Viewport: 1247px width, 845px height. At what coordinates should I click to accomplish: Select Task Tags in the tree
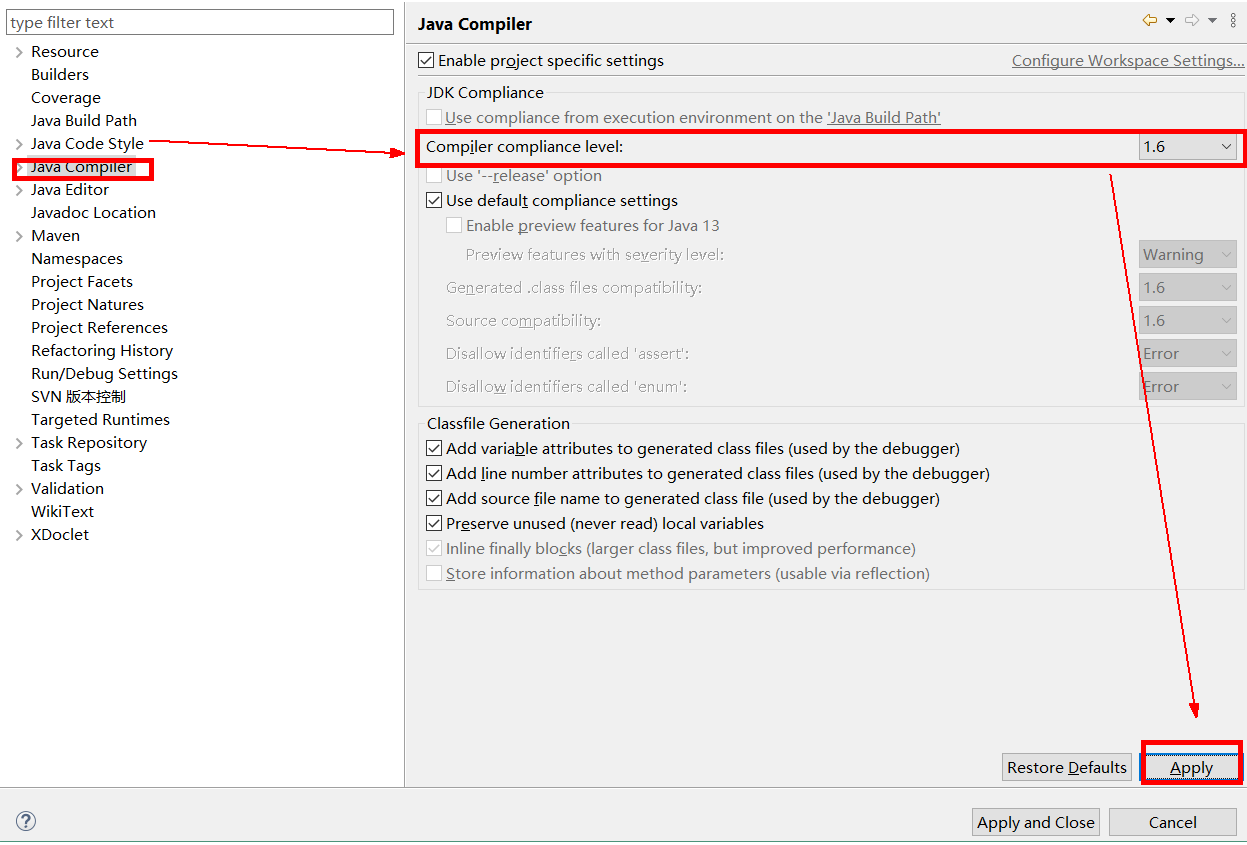coord(66,466)
